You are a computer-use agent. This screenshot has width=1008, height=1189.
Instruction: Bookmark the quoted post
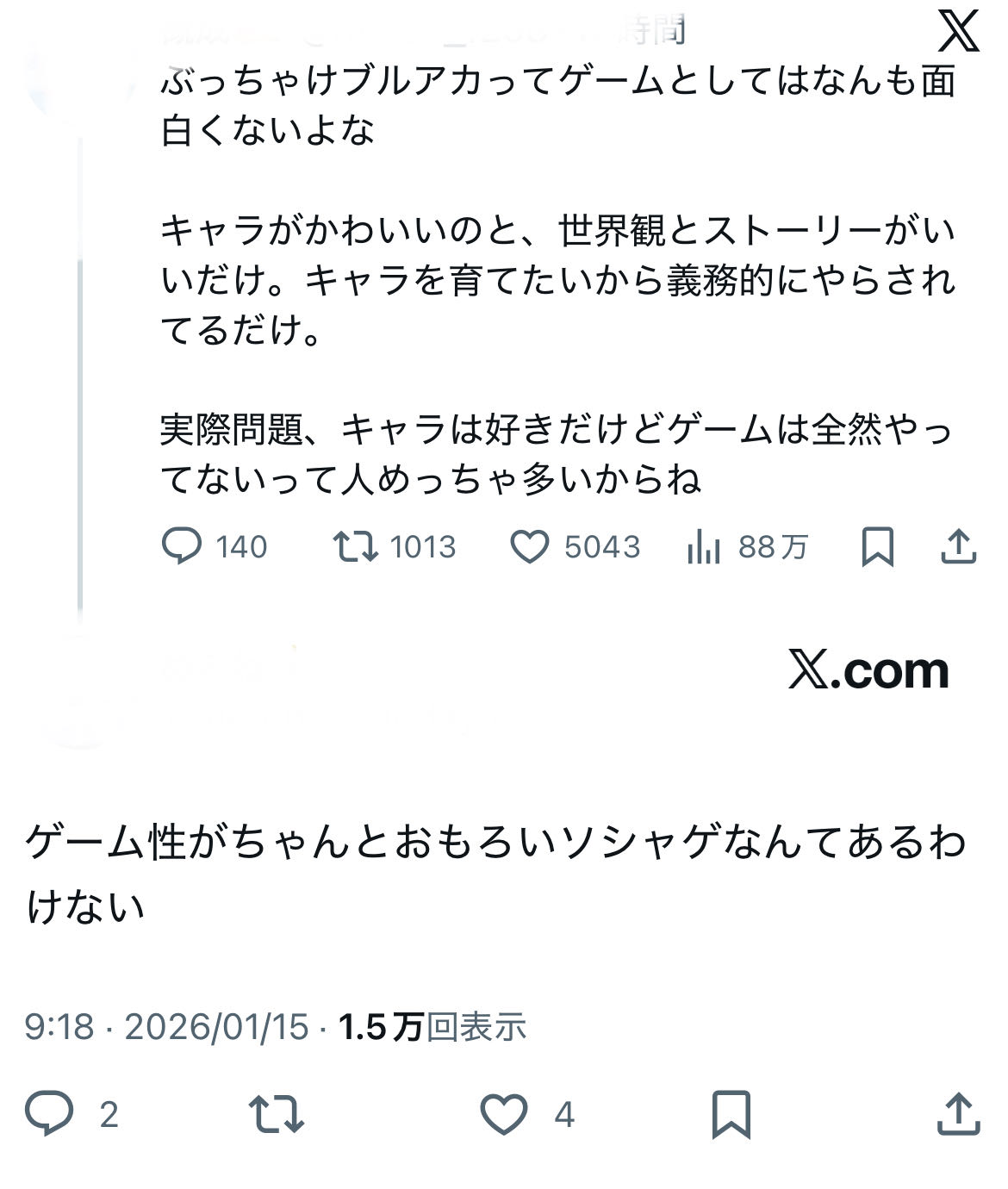point(877,547)
